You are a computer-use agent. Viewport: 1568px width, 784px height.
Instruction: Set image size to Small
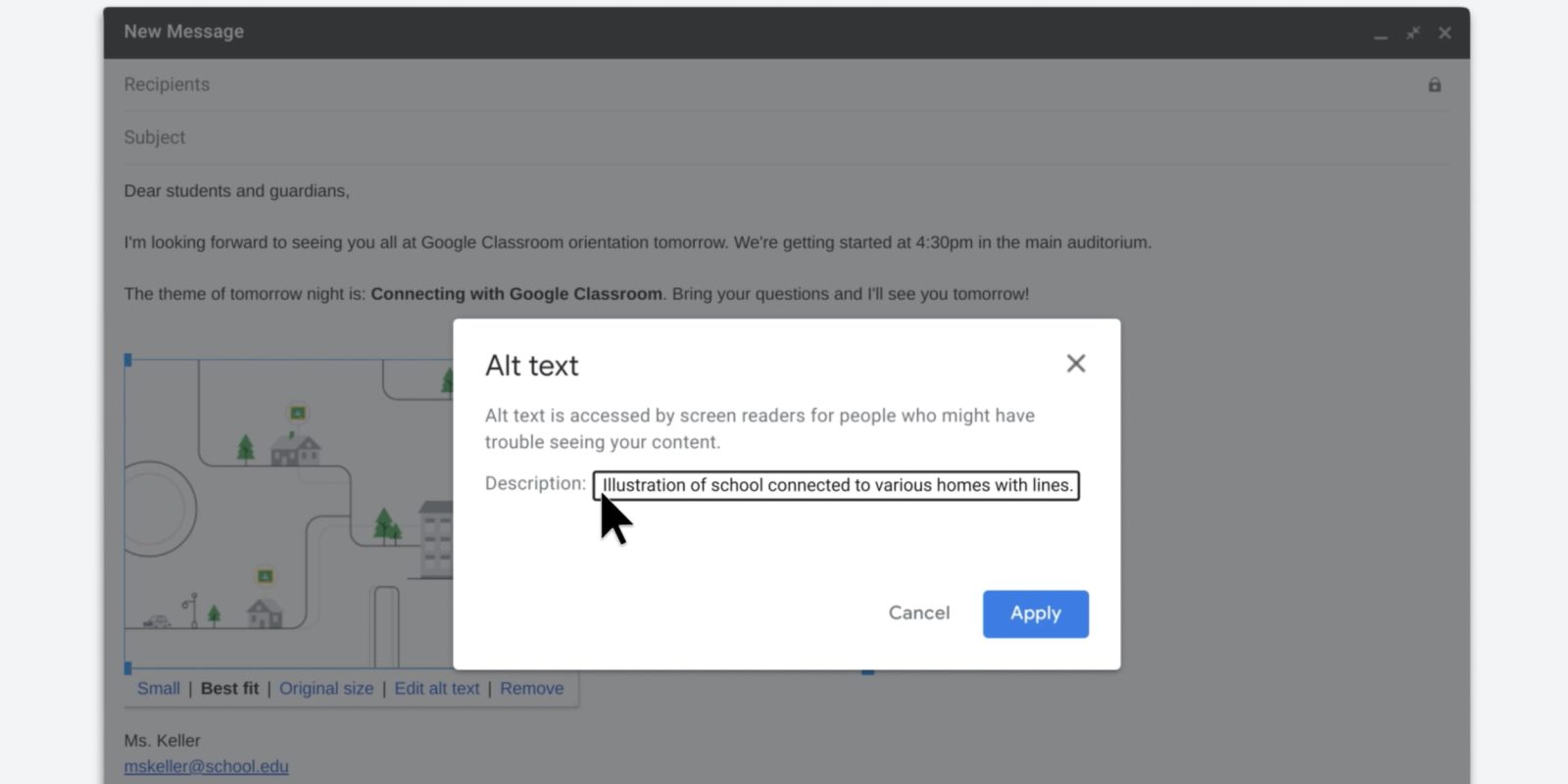tap(159, 688)
